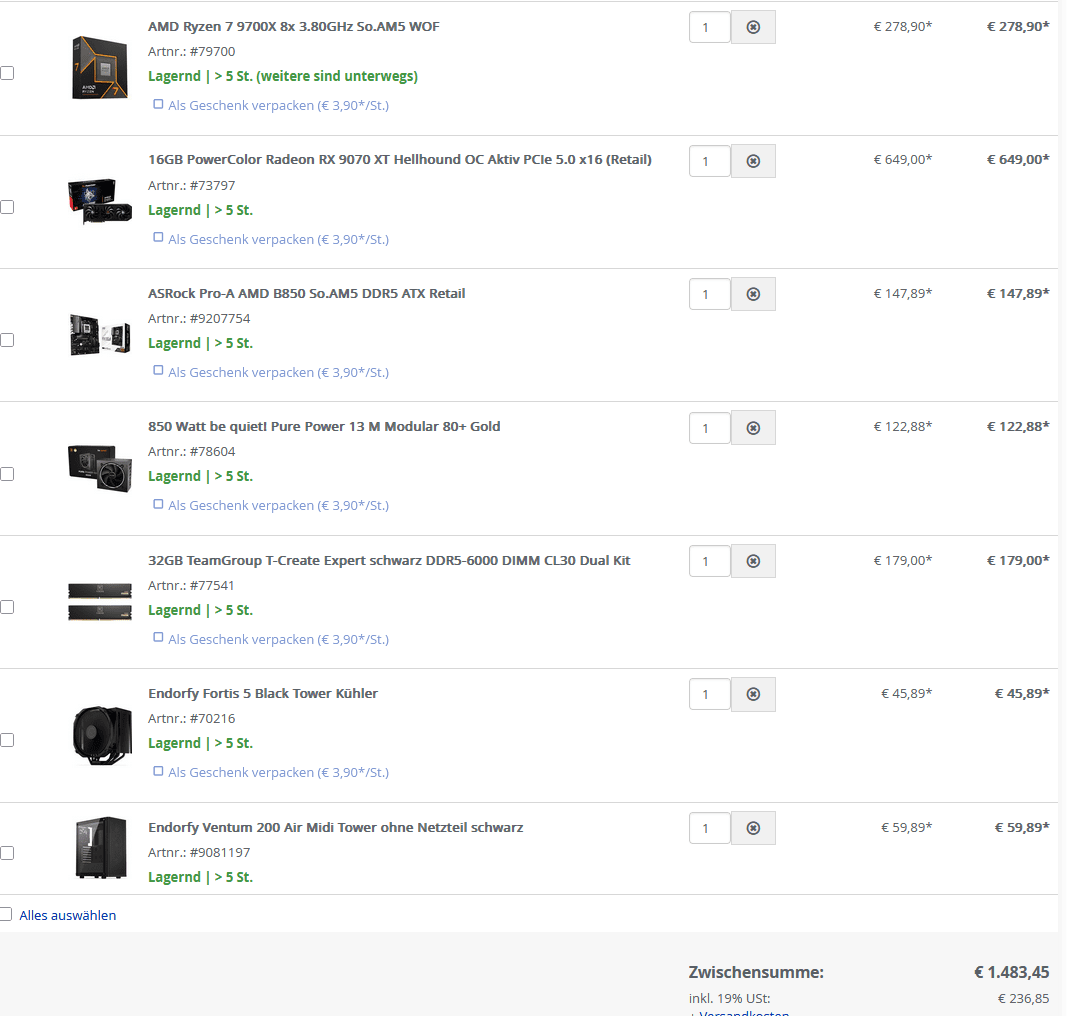Open the Endorfy Fortis cooler thumbnail

click(102, 736)
